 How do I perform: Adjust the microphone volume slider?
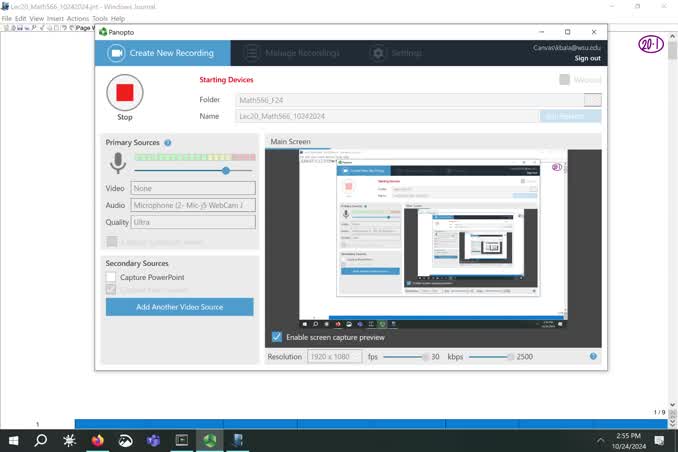(225, 170)
